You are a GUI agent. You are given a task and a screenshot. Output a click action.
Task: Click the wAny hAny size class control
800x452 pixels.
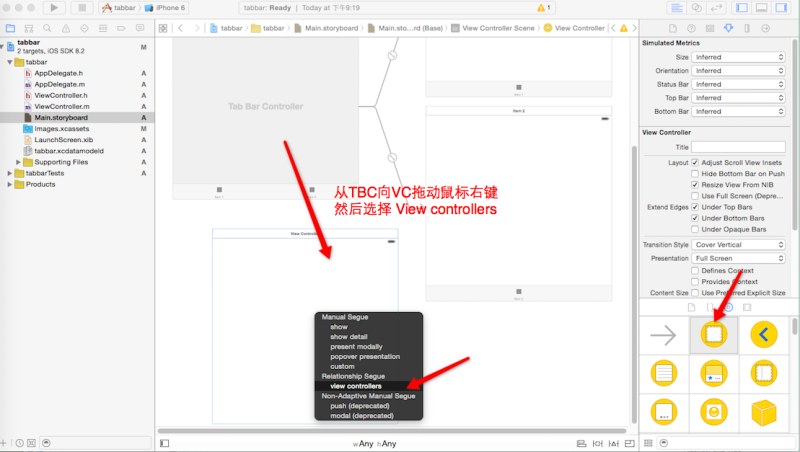click(x=374, y=444)
